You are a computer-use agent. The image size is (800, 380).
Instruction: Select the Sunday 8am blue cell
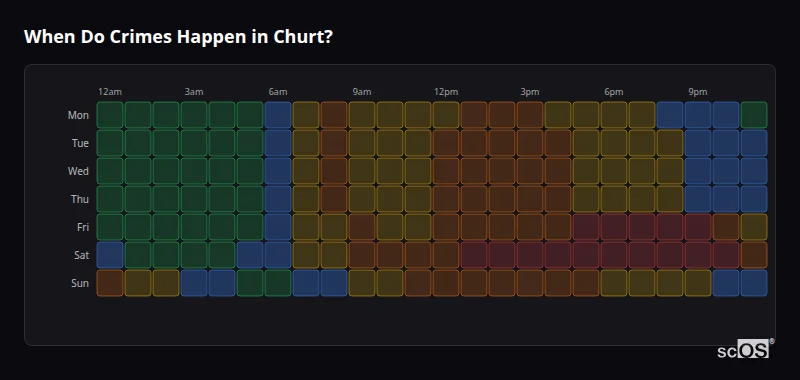tap(334, 283)
